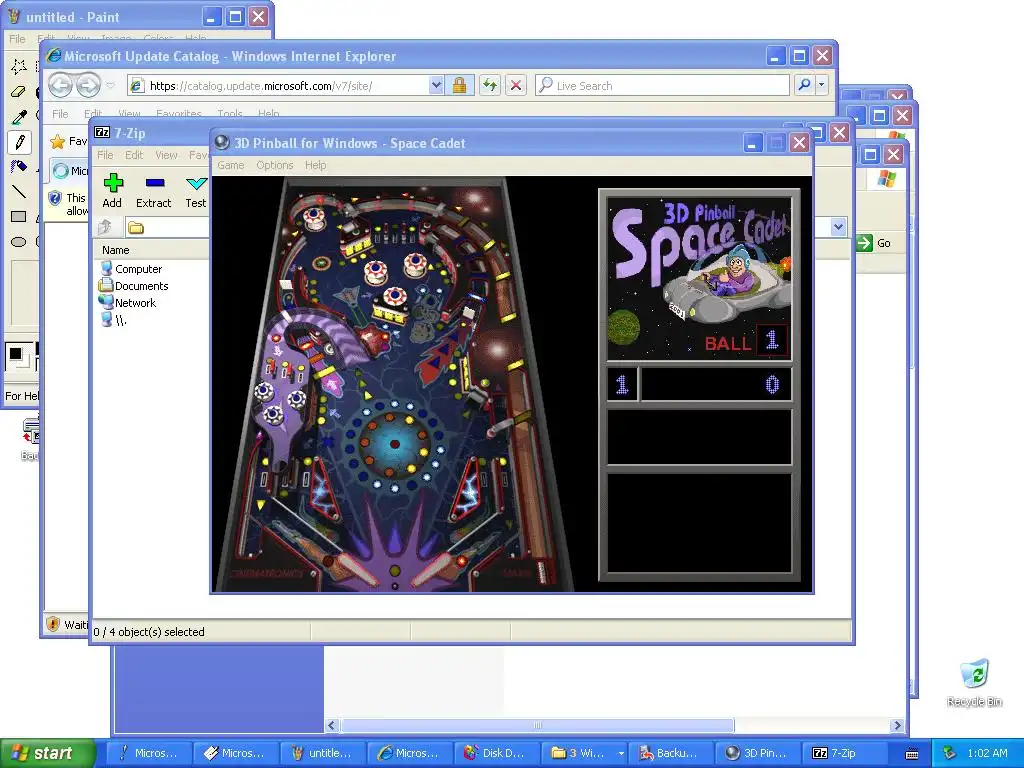Click the Extract button in 7-Zip
Image resolution: width=1024 pixels, height=768 pixels.
[x=153, y=191]
